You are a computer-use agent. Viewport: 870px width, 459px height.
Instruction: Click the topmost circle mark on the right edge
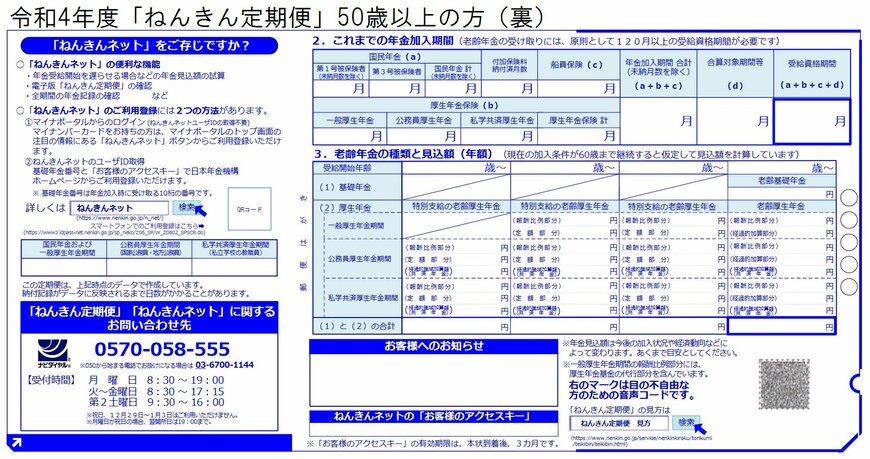coord(848,199)
